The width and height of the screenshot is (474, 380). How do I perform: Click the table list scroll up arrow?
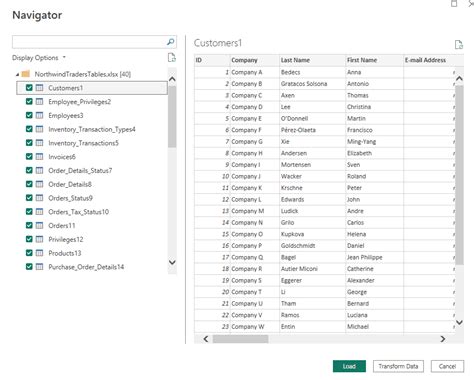pos(172,79)
